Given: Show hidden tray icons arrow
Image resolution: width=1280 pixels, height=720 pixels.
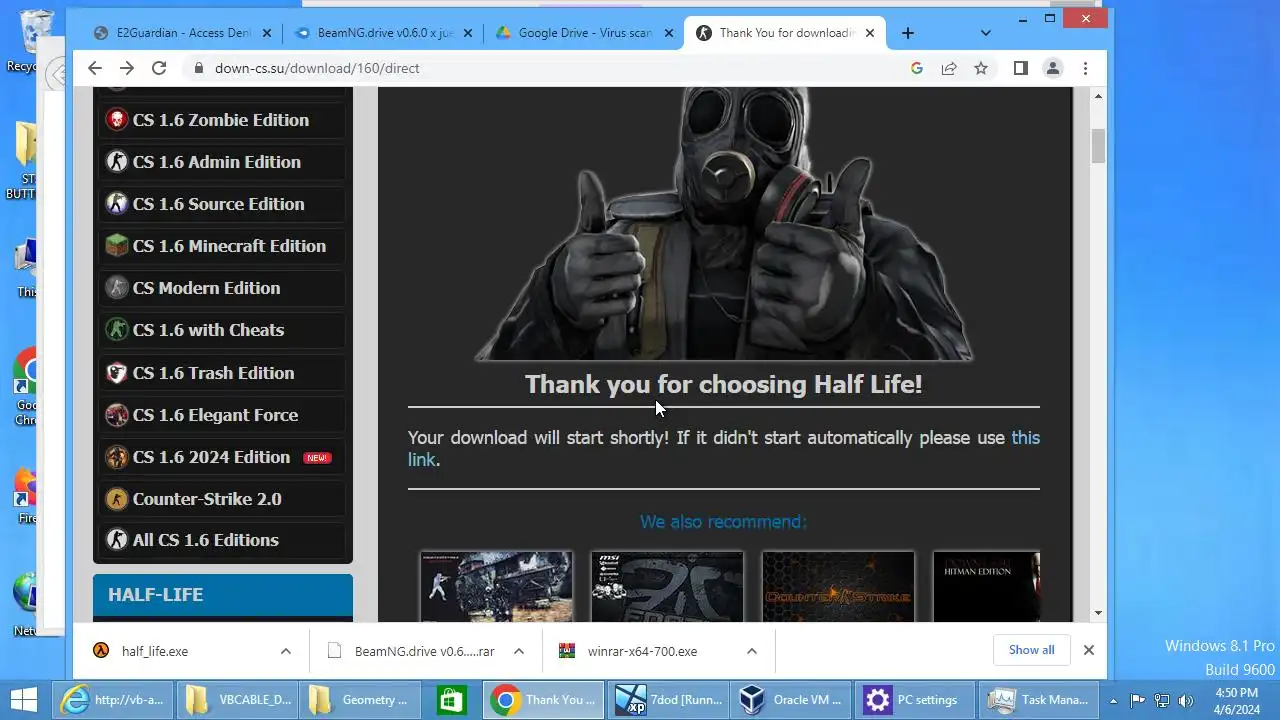Looking at the screenshot, I should 1113,700.
